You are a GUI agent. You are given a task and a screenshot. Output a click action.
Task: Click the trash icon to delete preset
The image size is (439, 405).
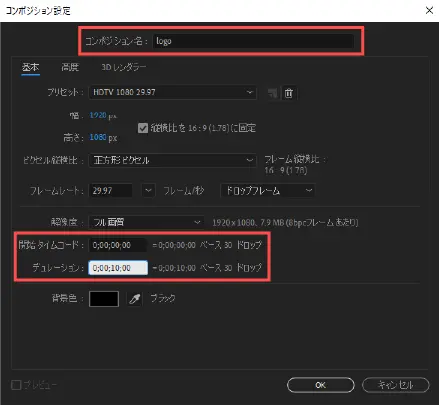[x=289, y=93]
